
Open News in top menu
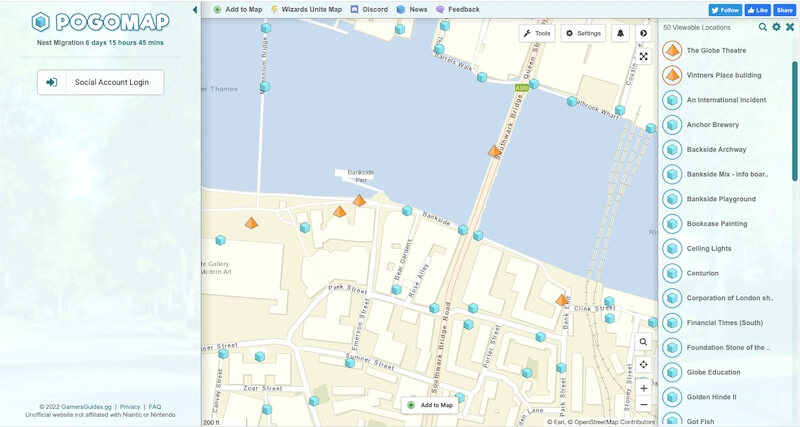(x=412, y=9)
